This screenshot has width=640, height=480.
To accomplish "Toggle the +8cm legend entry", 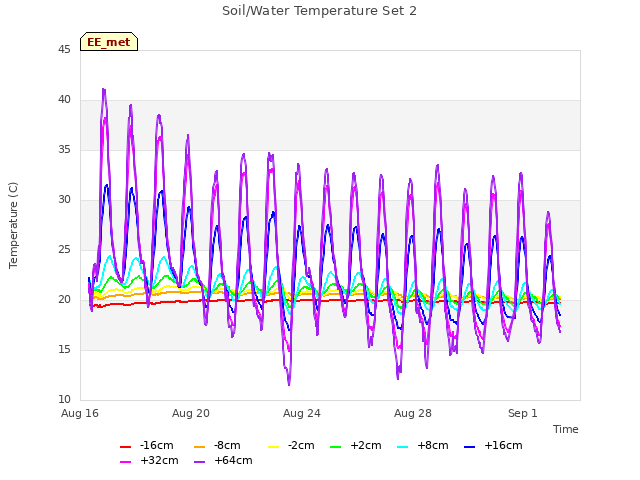I will 422,445.
